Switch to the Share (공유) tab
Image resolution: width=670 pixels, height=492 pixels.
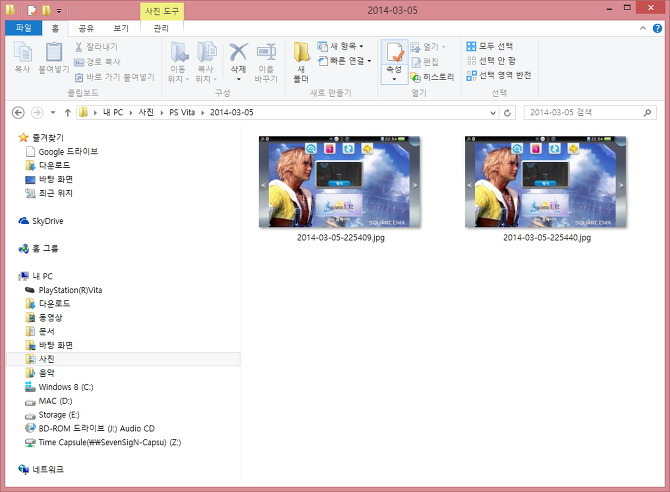[86, 28]
